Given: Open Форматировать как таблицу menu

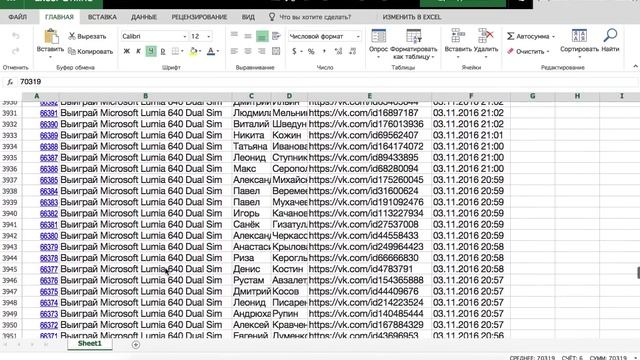Looking at the screenshot, I should [x=413, y=44].
